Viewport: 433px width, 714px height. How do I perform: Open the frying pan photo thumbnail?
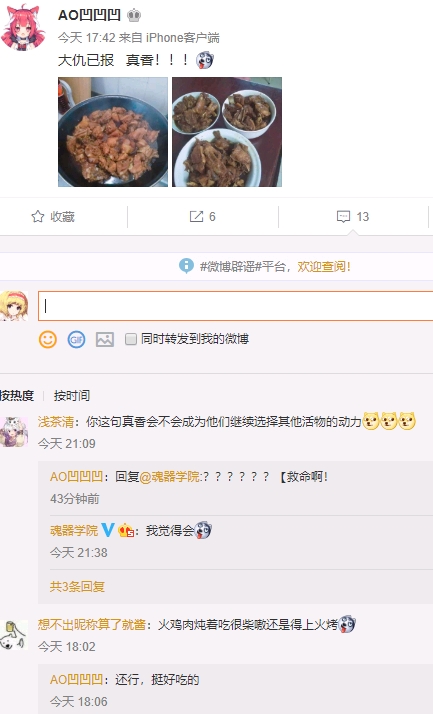coord(113,132)
